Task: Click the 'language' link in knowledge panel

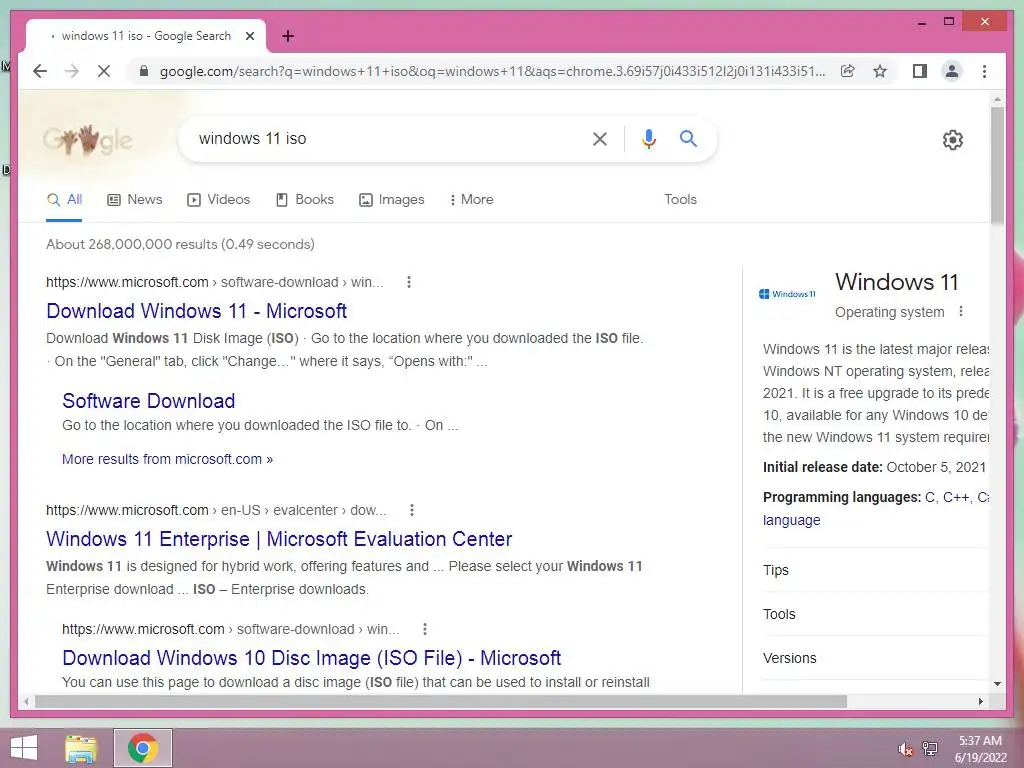Action: [x=792, y=520]
